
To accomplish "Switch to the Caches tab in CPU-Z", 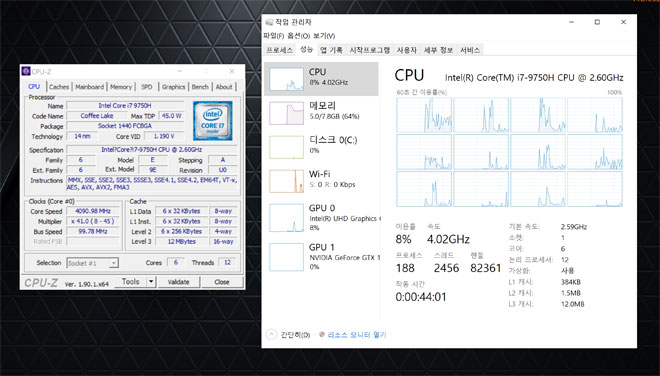I will (x=59, y=87).
